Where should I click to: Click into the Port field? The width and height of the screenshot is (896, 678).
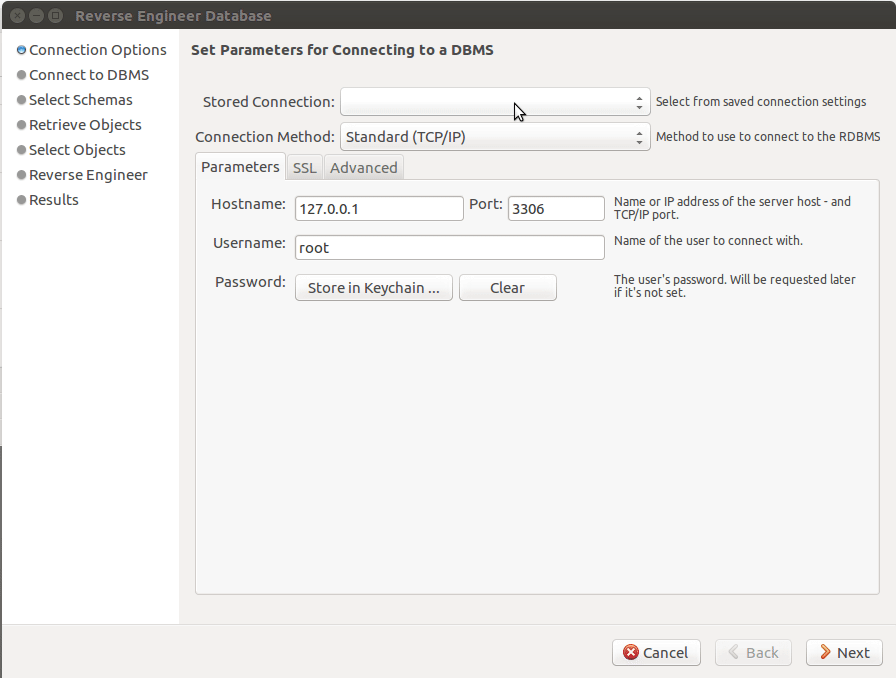coord(556,209)
